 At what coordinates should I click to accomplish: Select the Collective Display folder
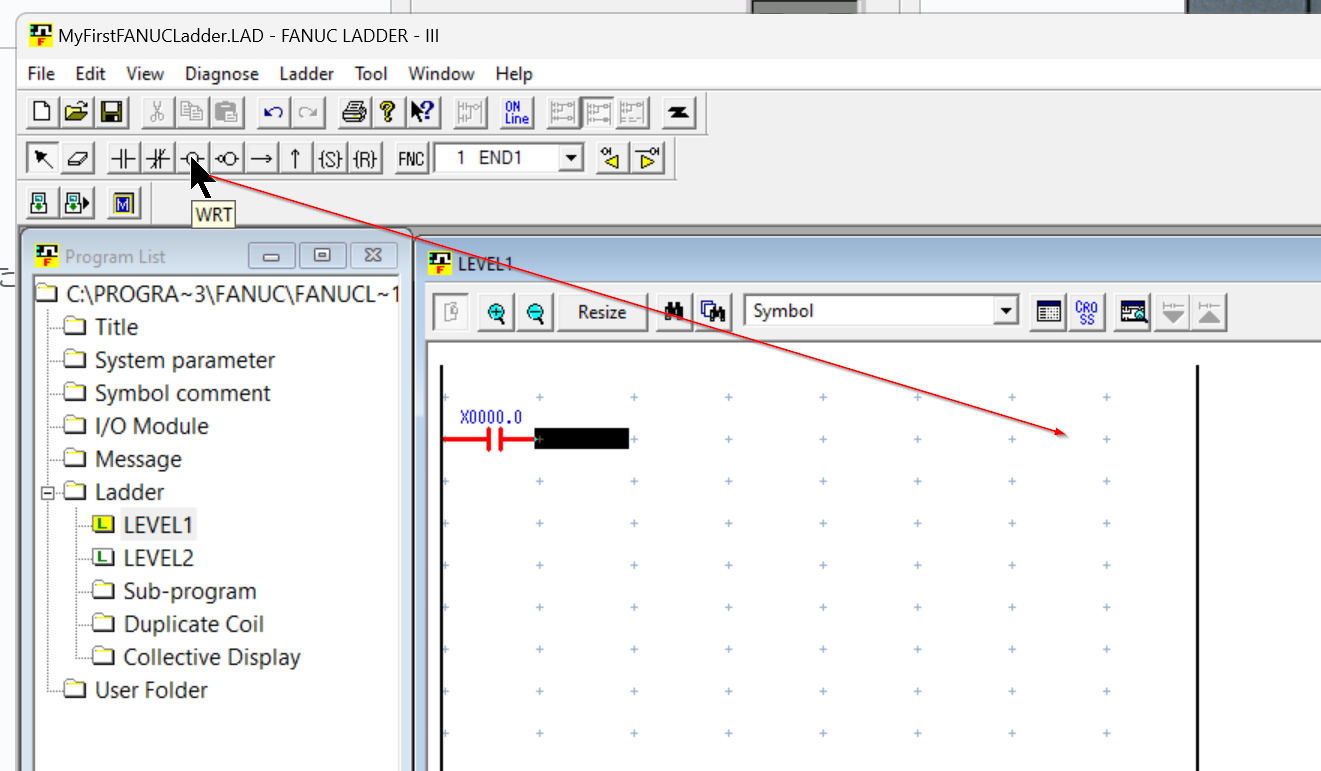[212, 657]
